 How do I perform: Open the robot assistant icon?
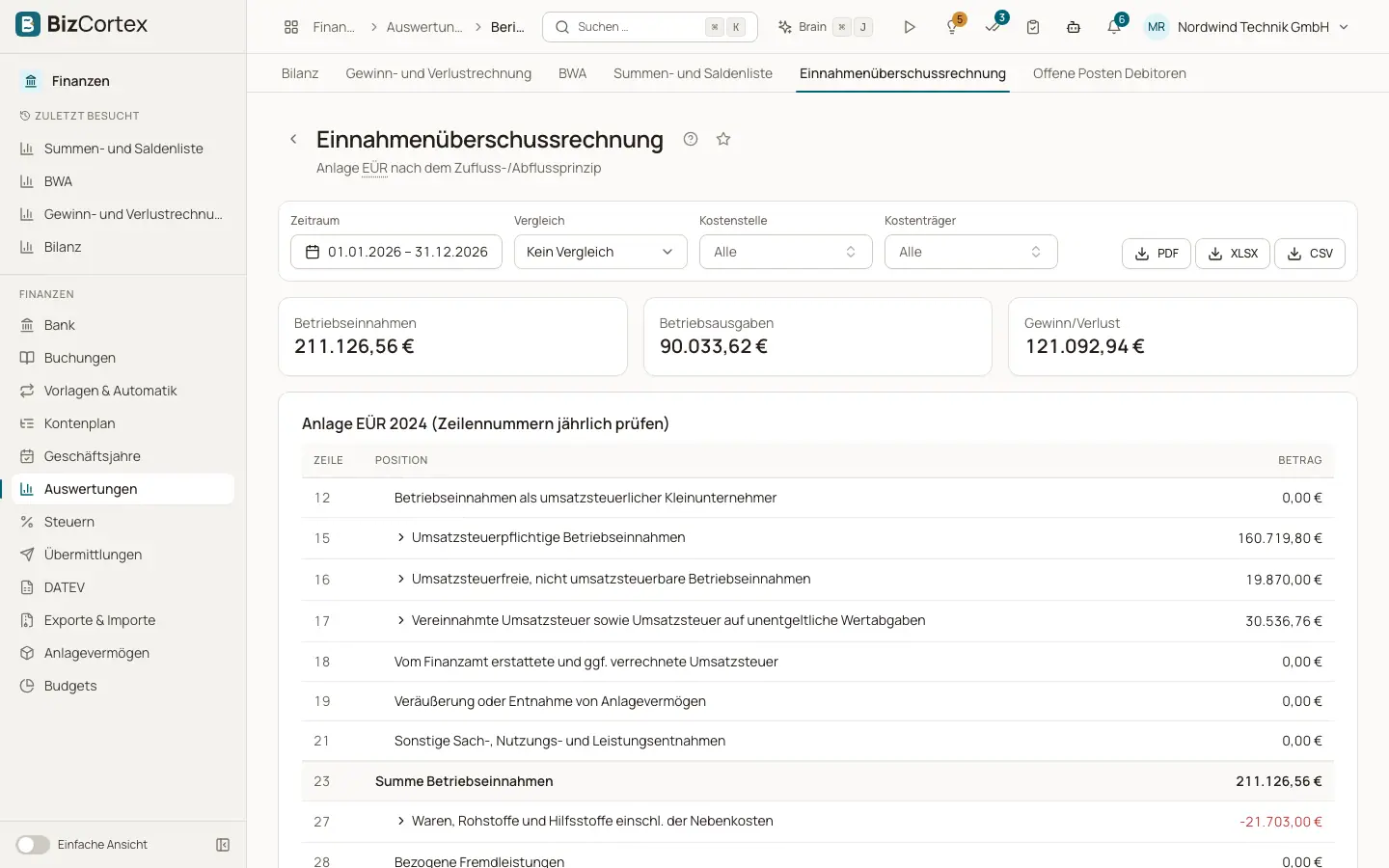click(1074, 27)
